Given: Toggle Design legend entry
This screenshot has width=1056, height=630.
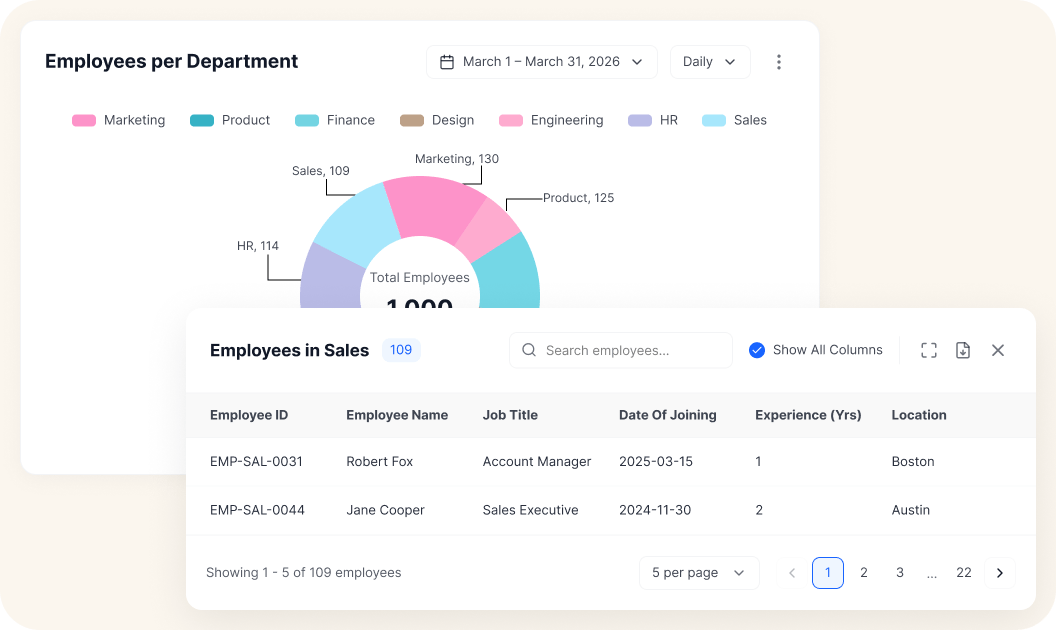Looking at the screenshot, I should click(x=437, y=121).
